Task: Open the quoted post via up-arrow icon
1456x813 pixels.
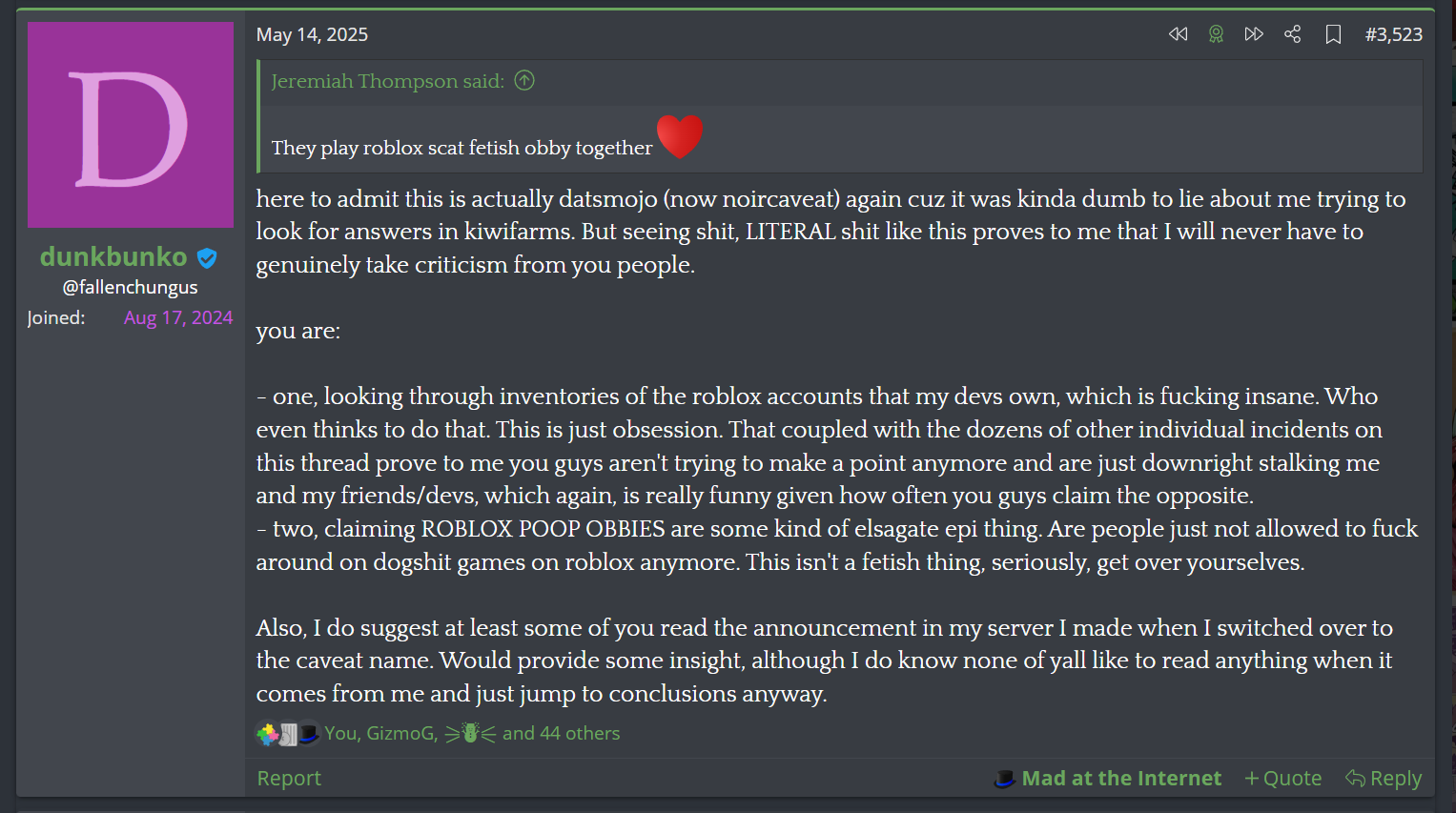Action: click(524, 81)
